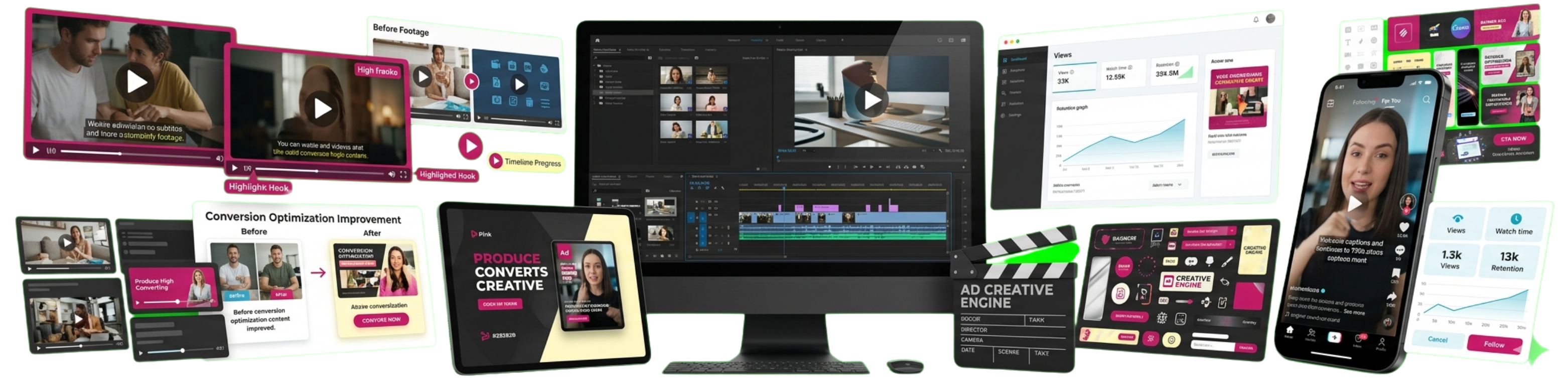Click the Timeline Pregress pill label
This screenshot has width=1568, height=392.
tap(526, 162)
